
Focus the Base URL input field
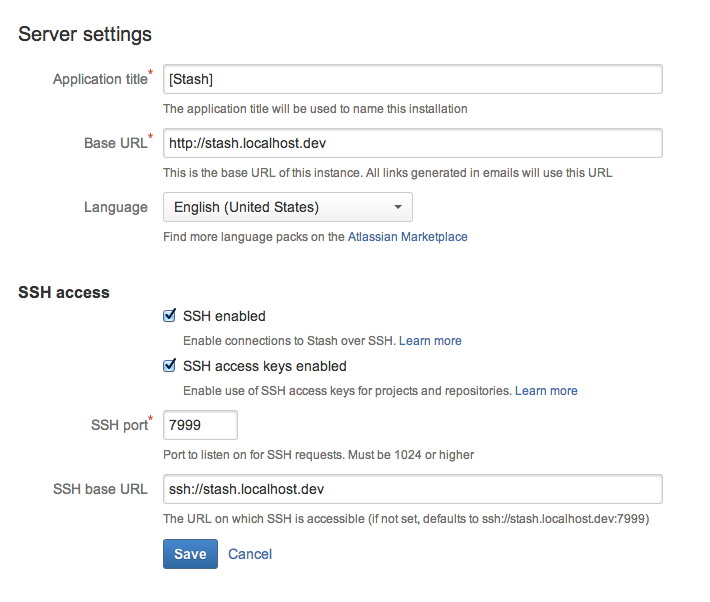coord(412,143)
